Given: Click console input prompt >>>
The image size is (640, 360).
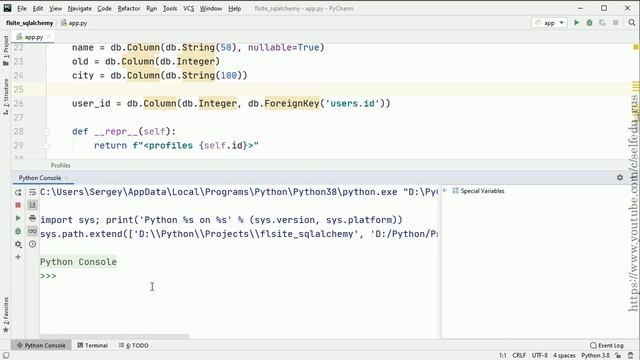Looking at the screenshot, I should (x=48, y=276).
